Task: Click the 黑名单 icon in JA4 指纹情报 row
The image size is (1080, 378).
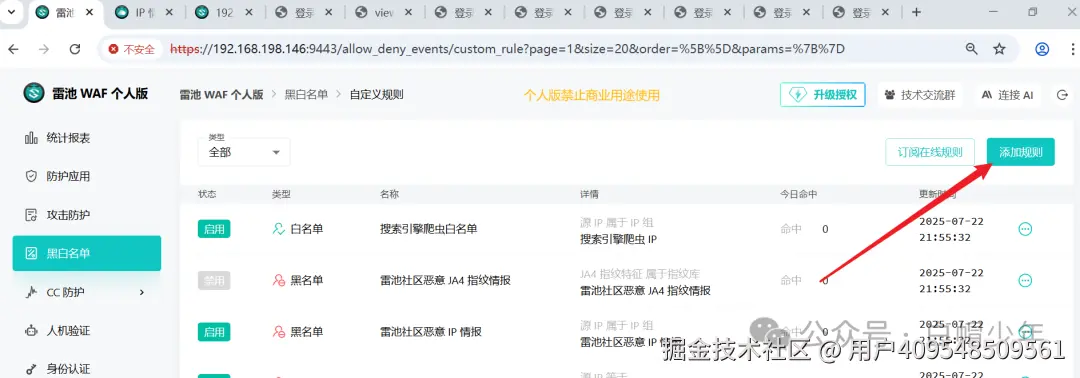Action: coord(278,280)
